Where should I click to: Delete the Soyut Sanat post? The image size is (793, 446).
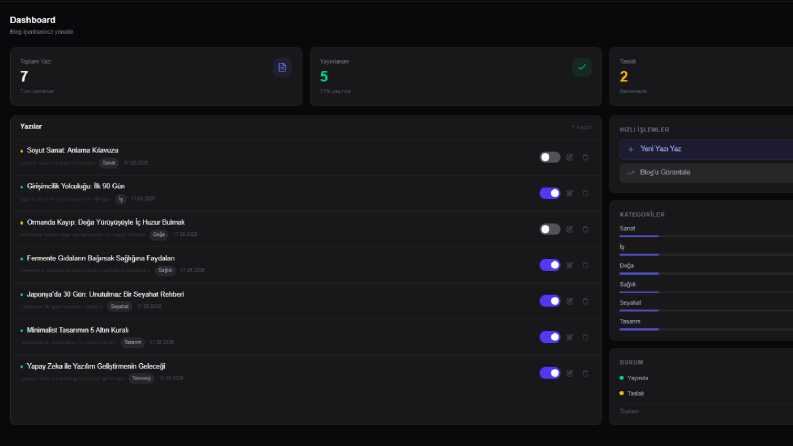[x=585, y=157]
